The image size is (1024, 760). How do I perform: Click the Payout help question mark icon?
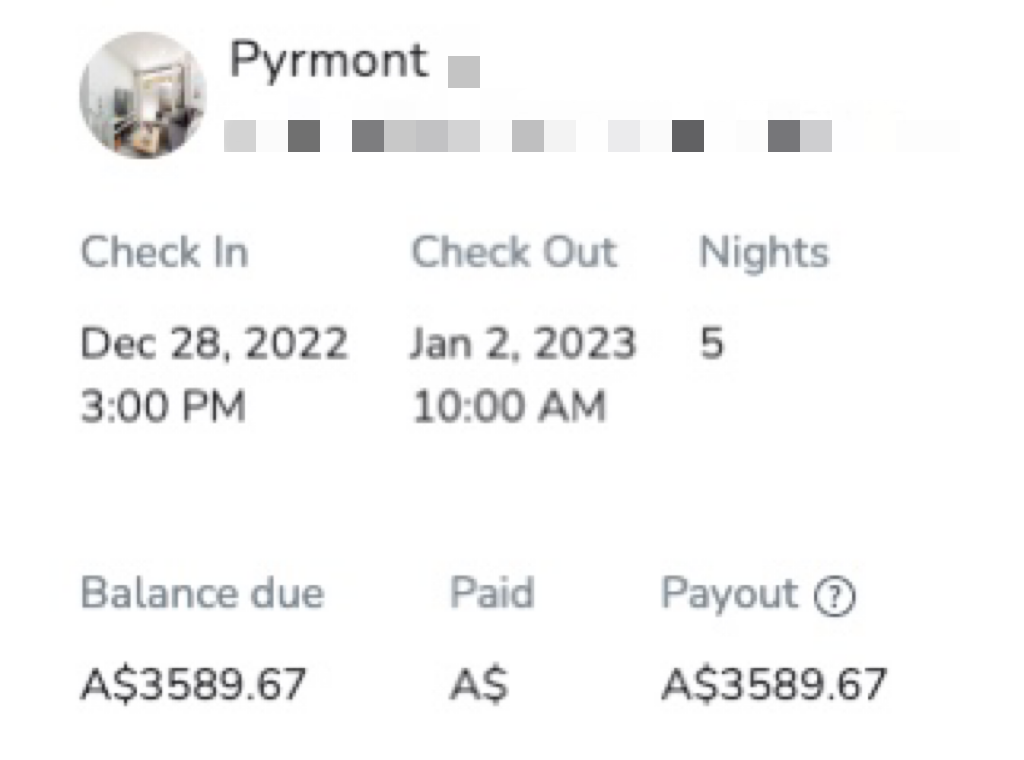(835, 596)
